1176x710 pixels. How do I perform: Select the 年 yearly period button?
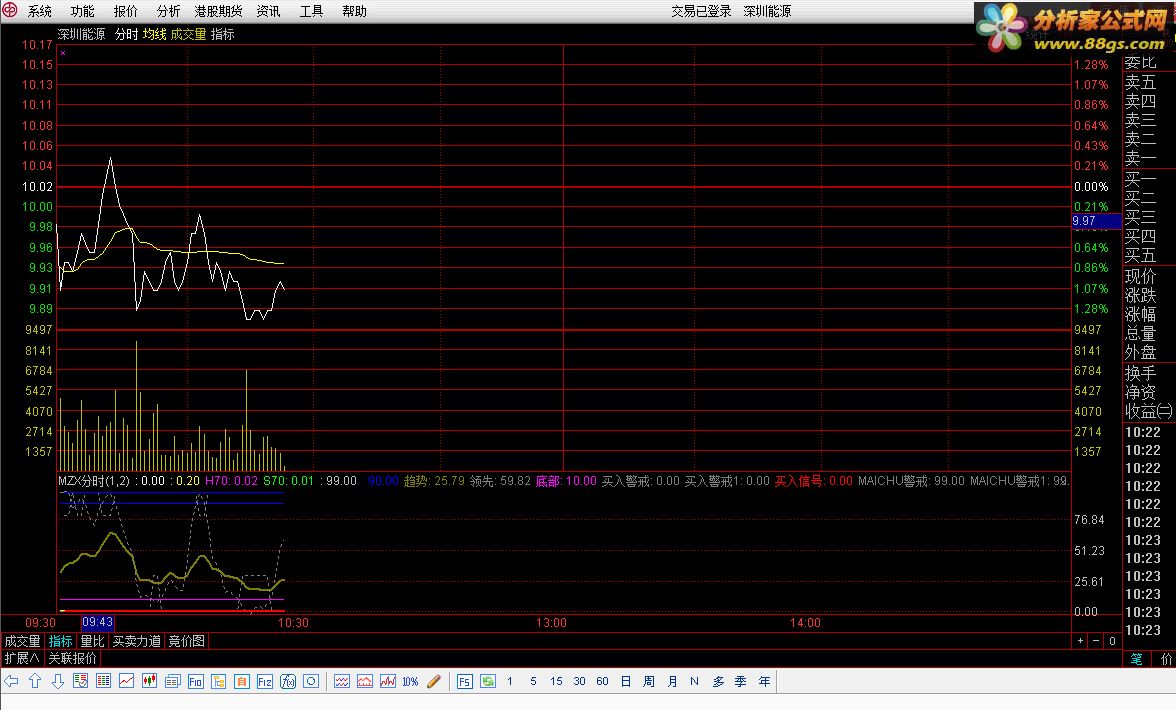[764, 681]
